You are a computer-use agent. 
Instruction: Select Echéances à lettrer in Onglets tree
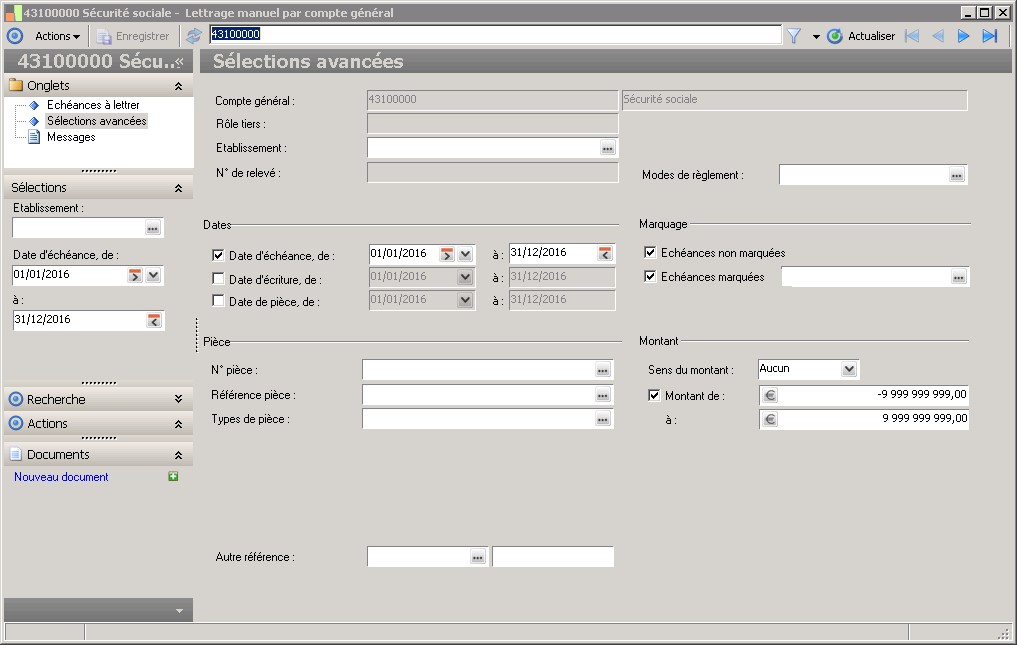[93, 105]
